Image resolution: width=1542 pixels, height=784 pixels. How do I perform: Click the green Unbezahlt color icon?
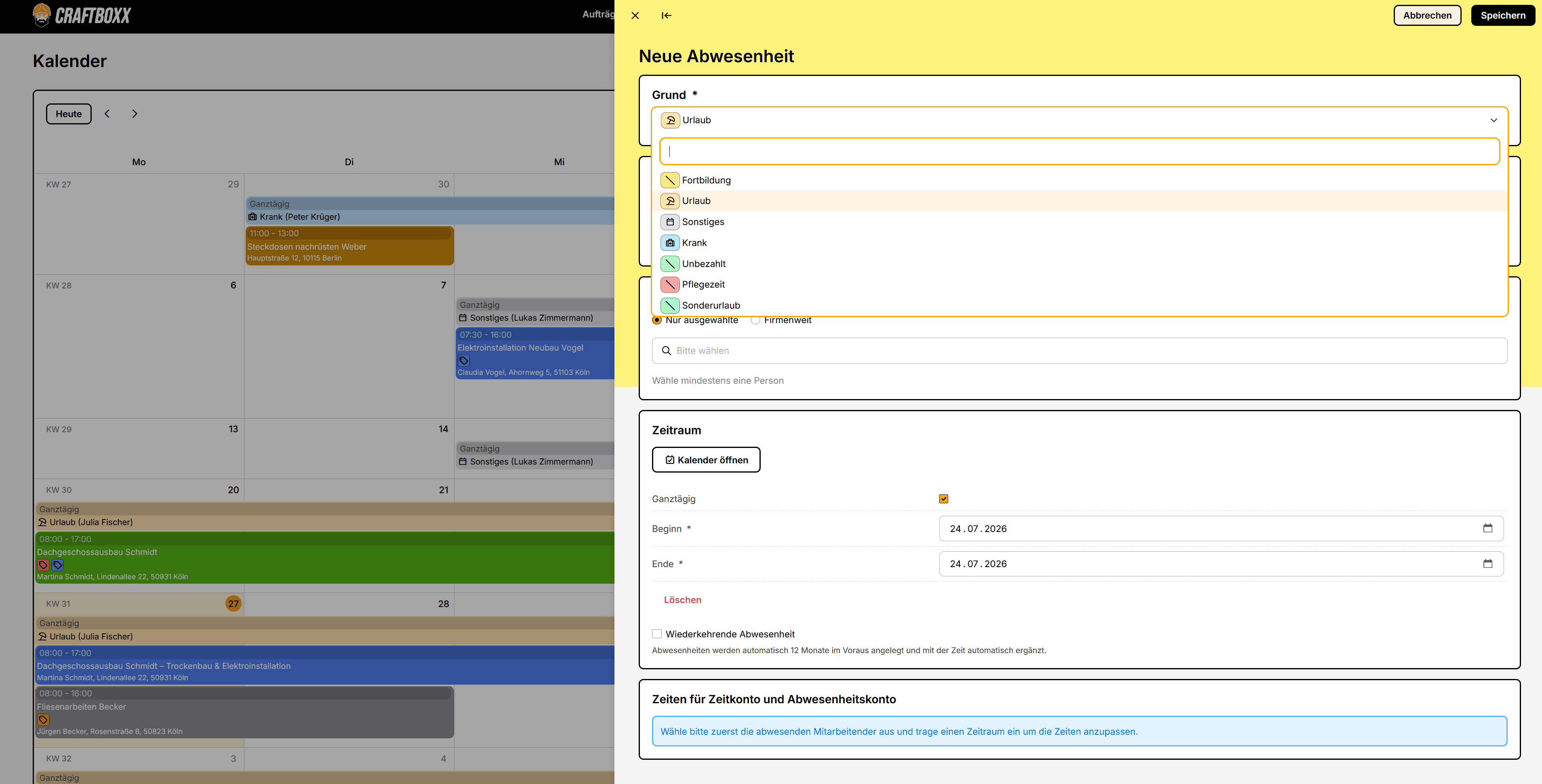(x=670, y=264)
